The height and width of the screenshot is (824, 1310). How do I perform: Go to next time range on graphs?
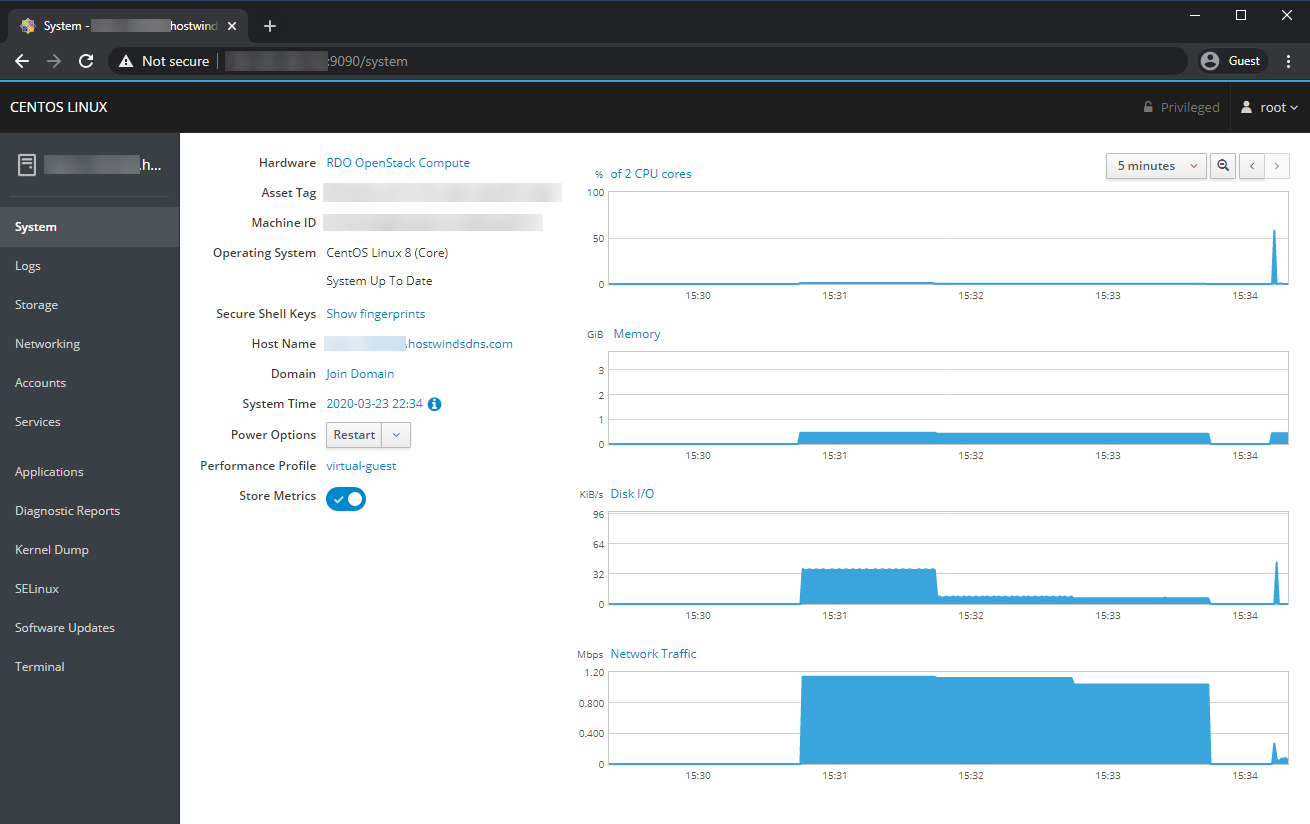[1277, 166]
